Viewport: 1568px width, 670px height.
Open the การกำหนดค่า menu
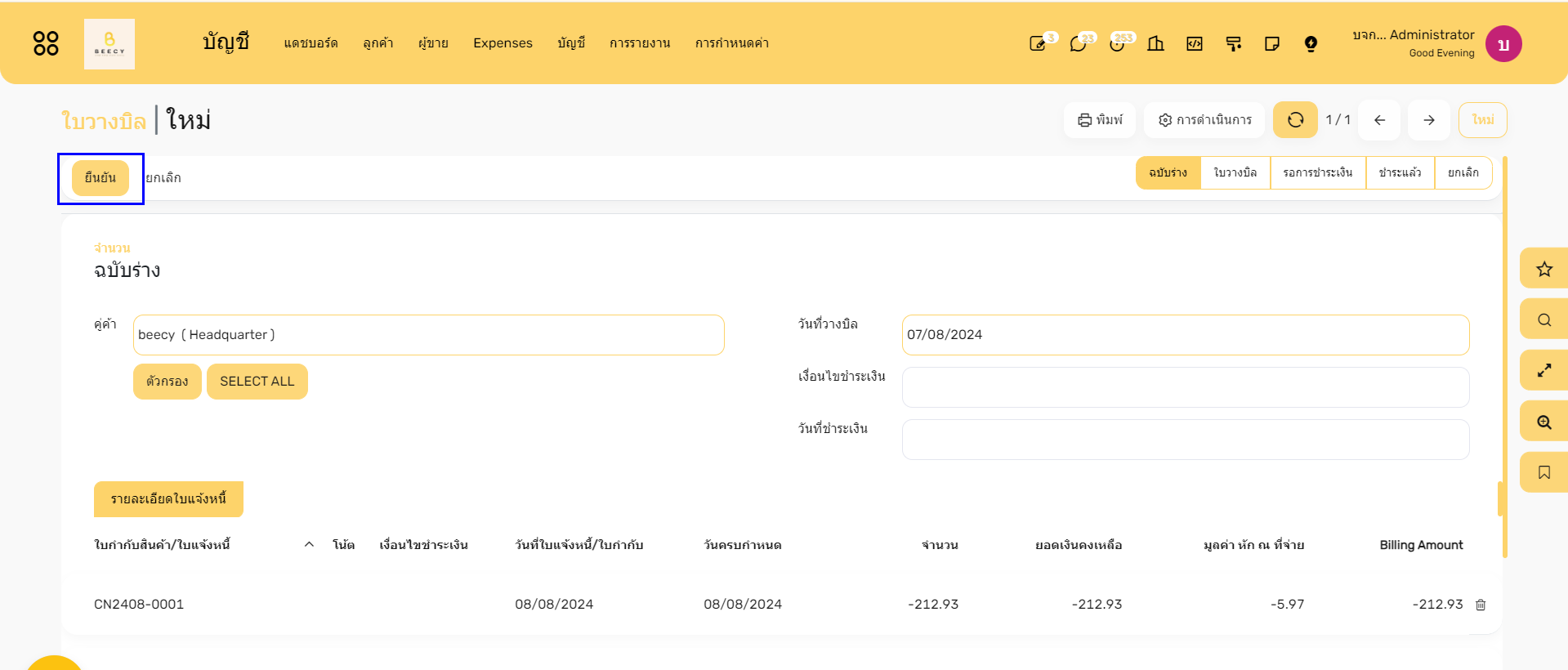[x=732, y=43]
